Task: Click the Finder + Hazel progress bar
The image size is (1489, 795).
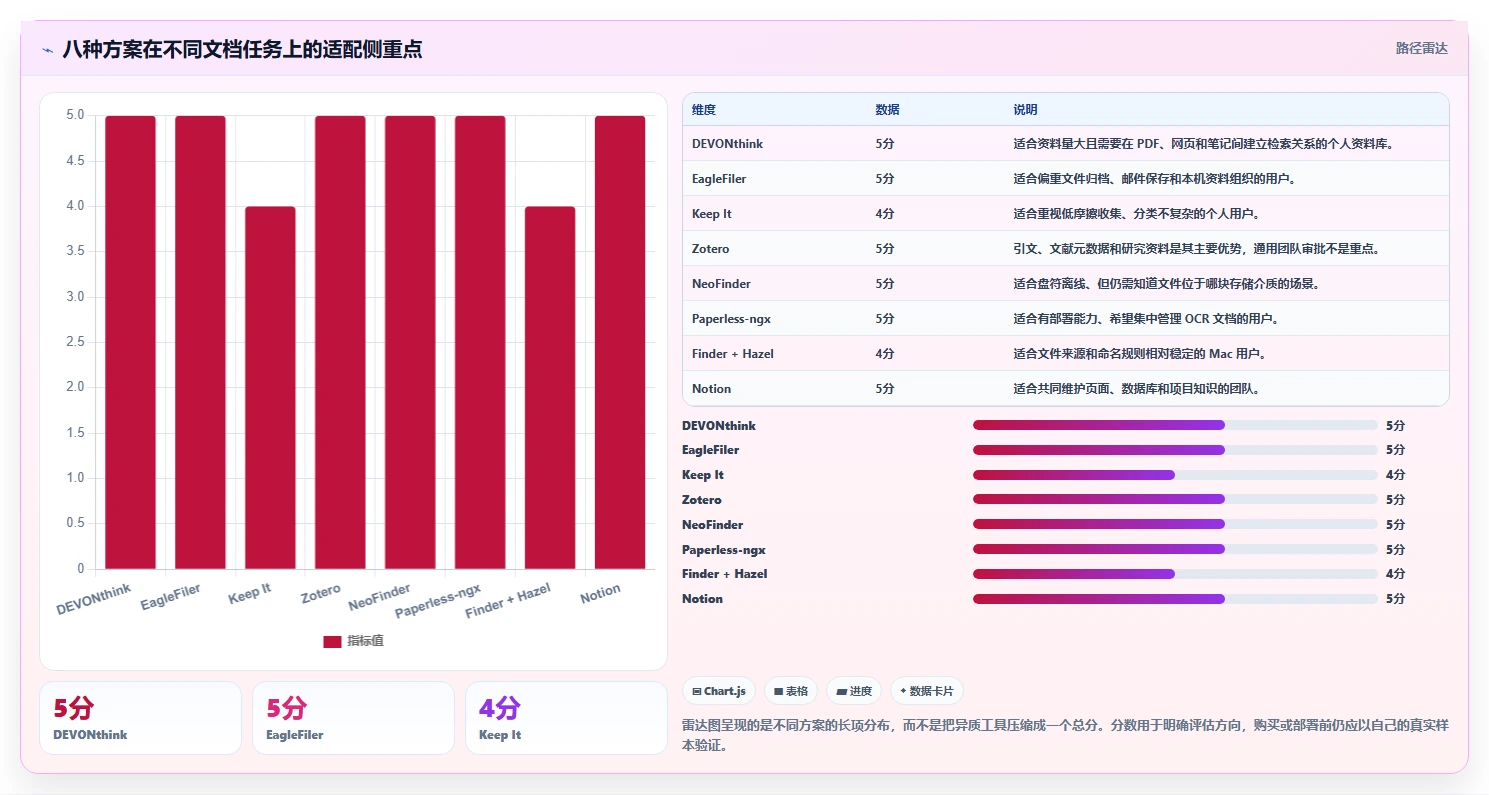Action: tap(1175, 574)
